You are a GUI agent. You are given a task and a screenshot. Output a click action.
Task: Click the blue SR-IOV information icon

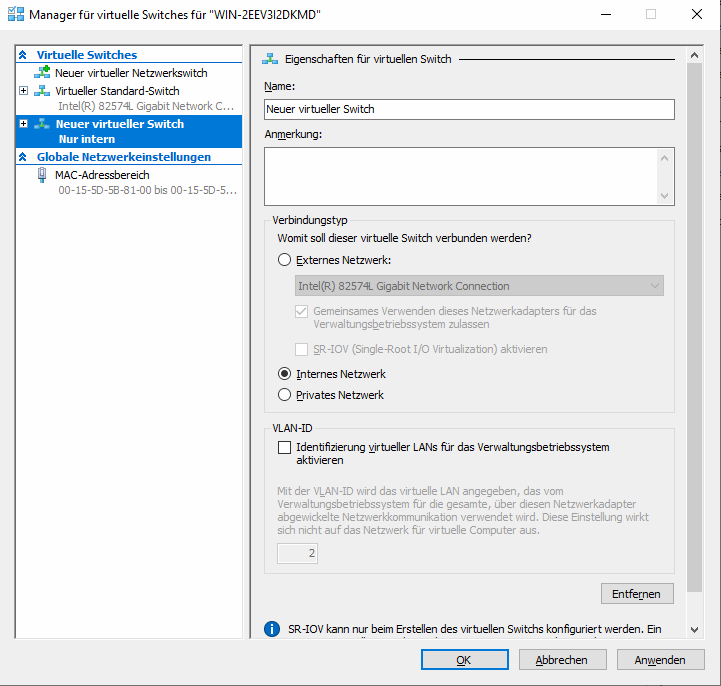[x=272, y=629]
